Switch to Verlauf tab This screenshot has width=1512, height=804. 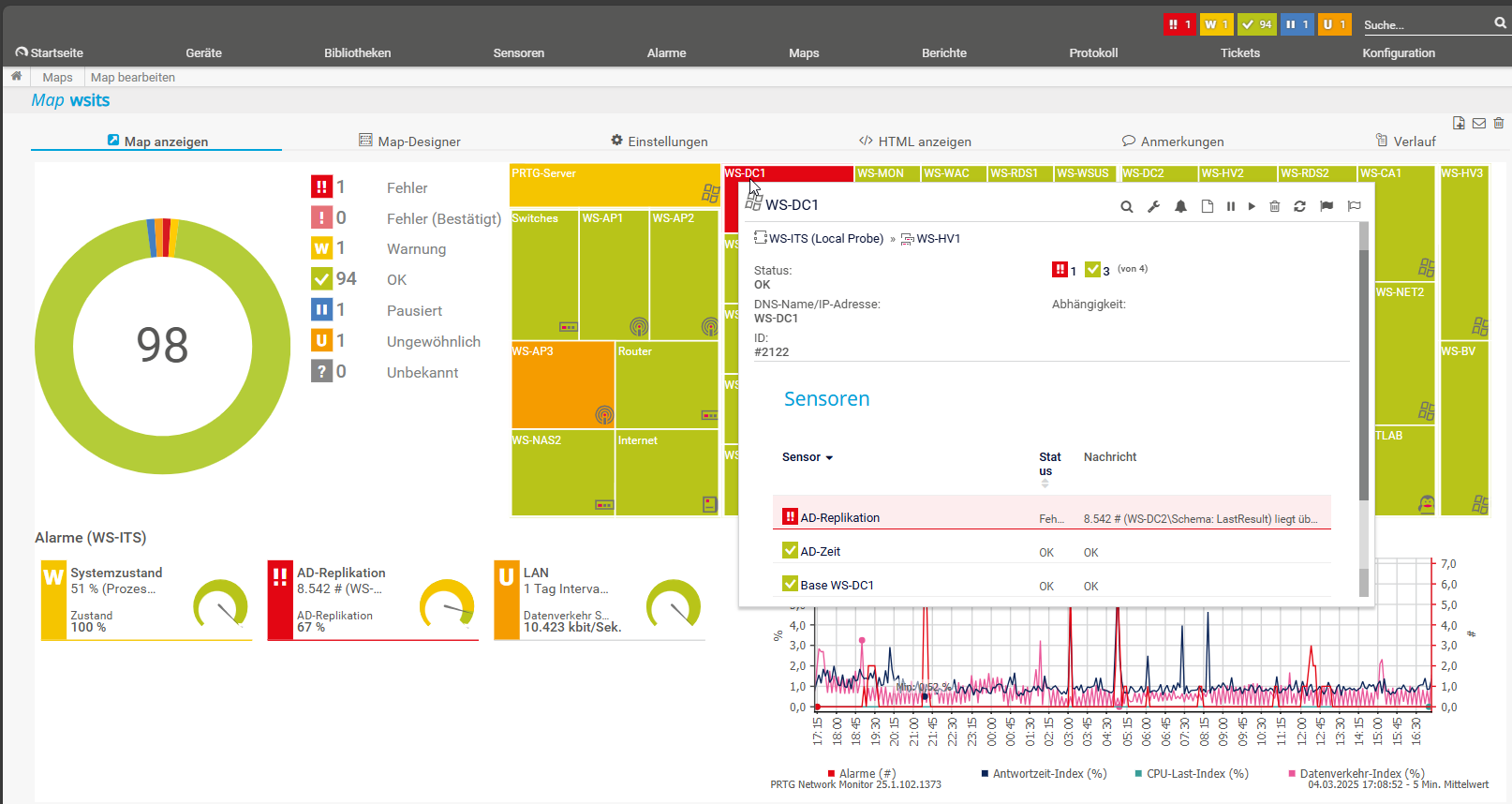coord(1405,141)
